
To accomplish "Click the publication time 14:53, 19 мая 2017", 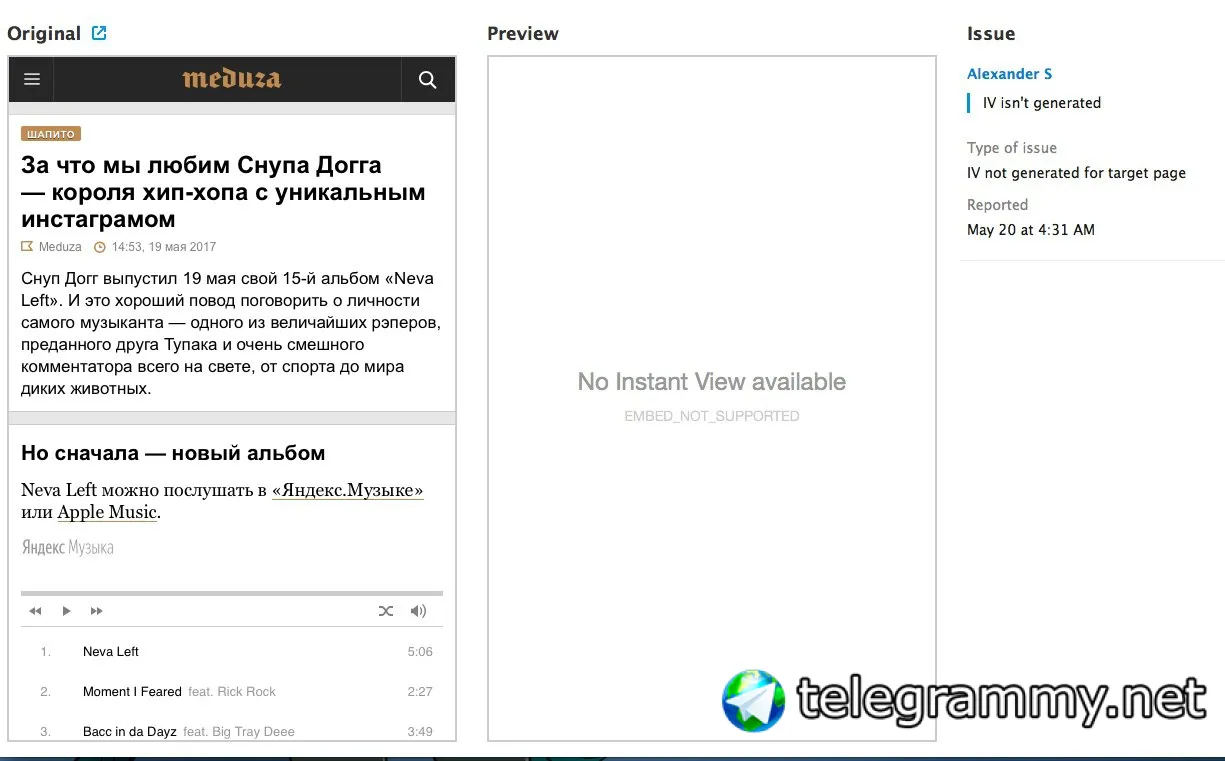I will (x=164, y=247).
